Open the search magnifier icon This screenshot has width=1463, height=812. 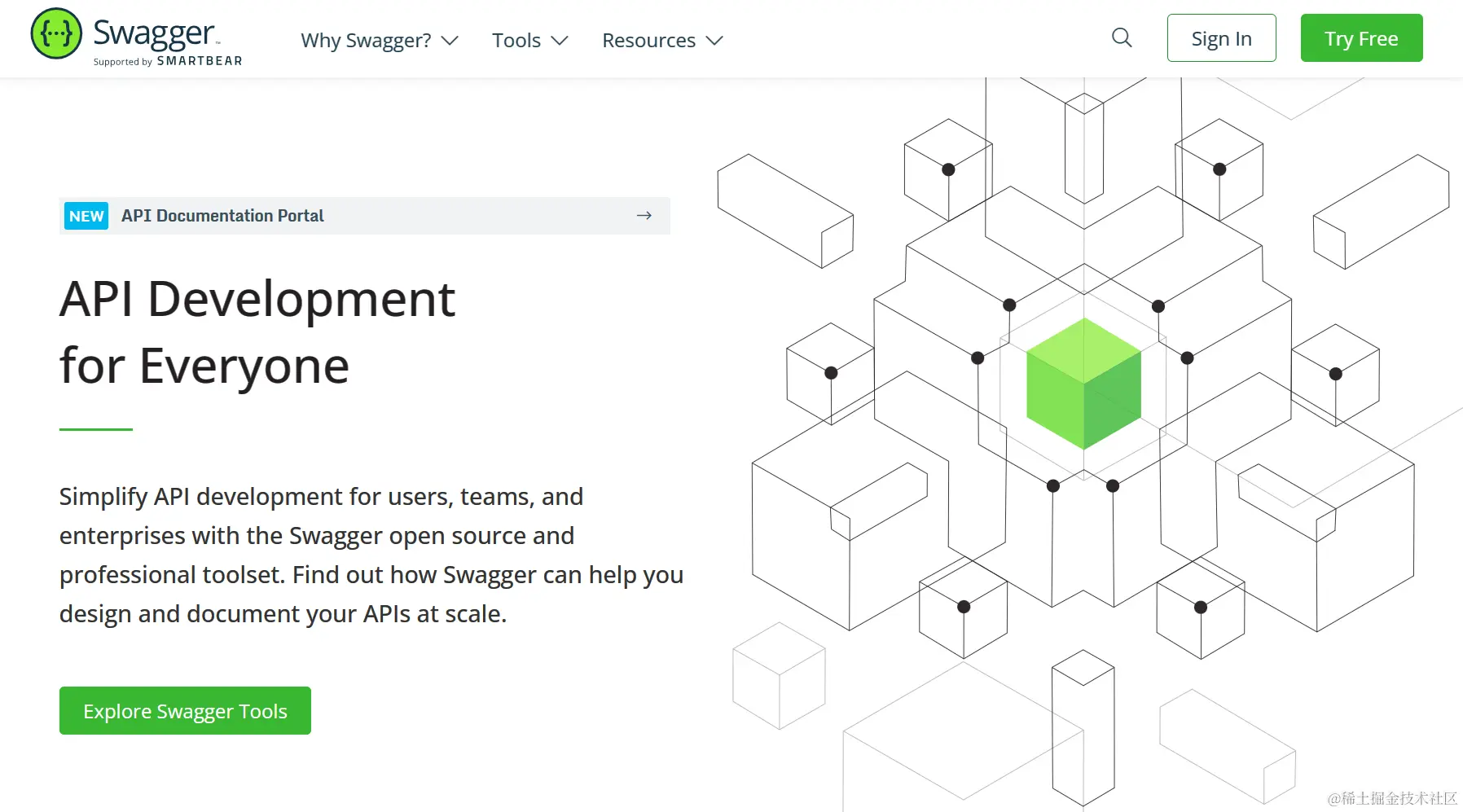point(1122,37)
